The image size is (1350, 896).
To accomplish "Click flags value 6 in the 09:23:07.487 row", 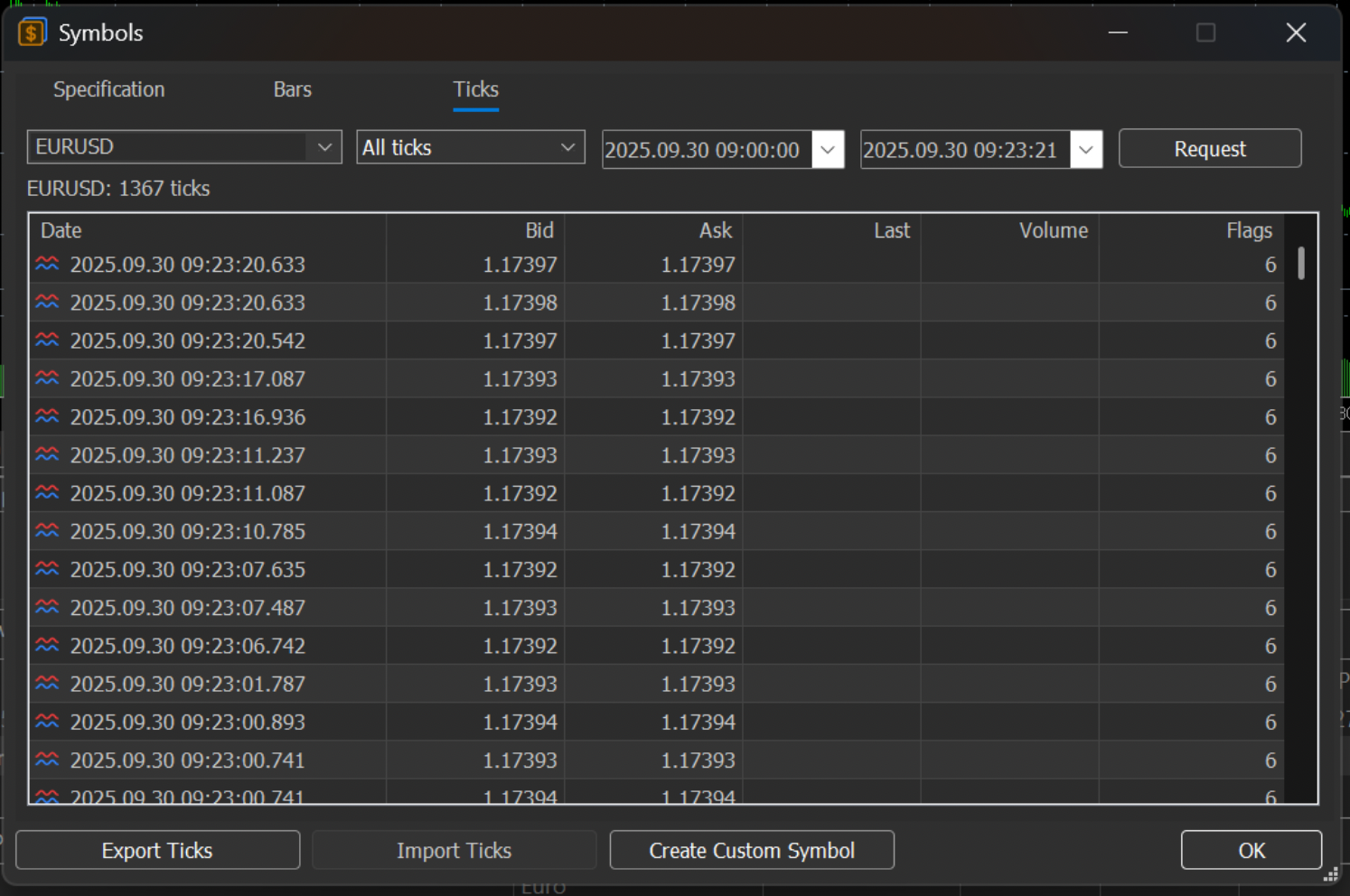I will click(x=1270, y=607).
